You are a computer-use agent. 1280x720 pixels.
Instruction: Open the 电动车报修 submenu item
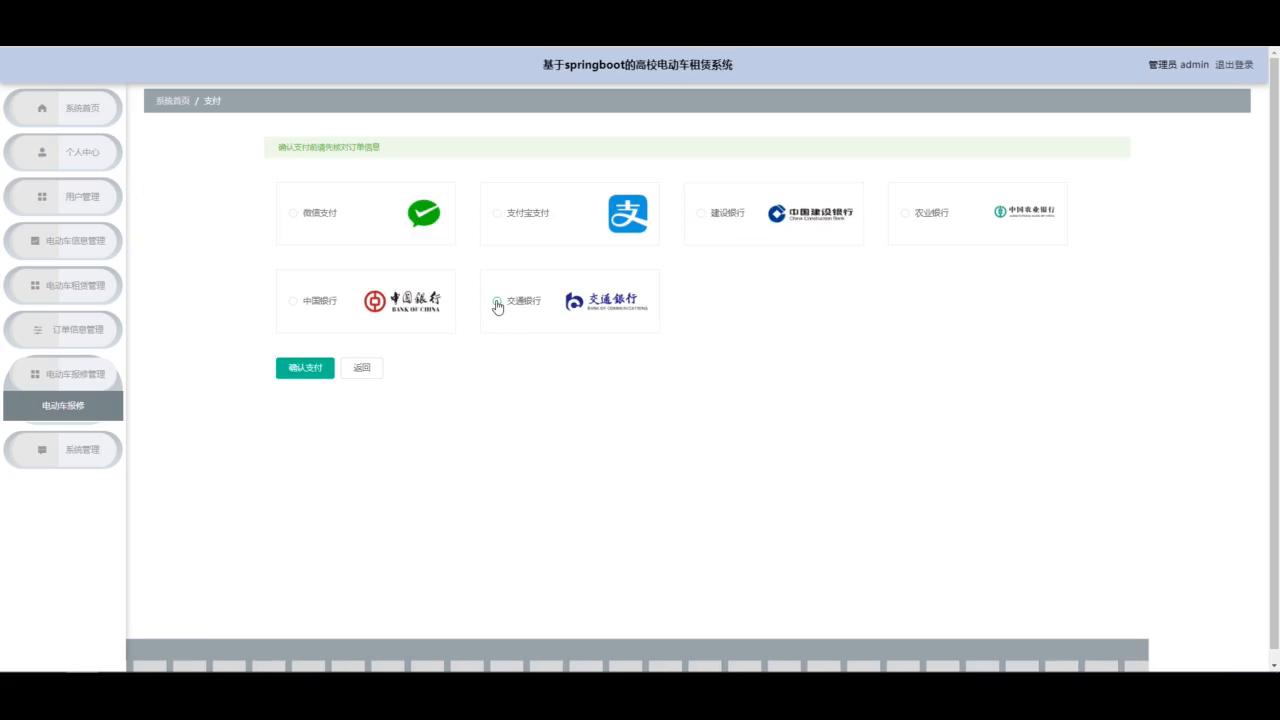click(x=63, y=406)
